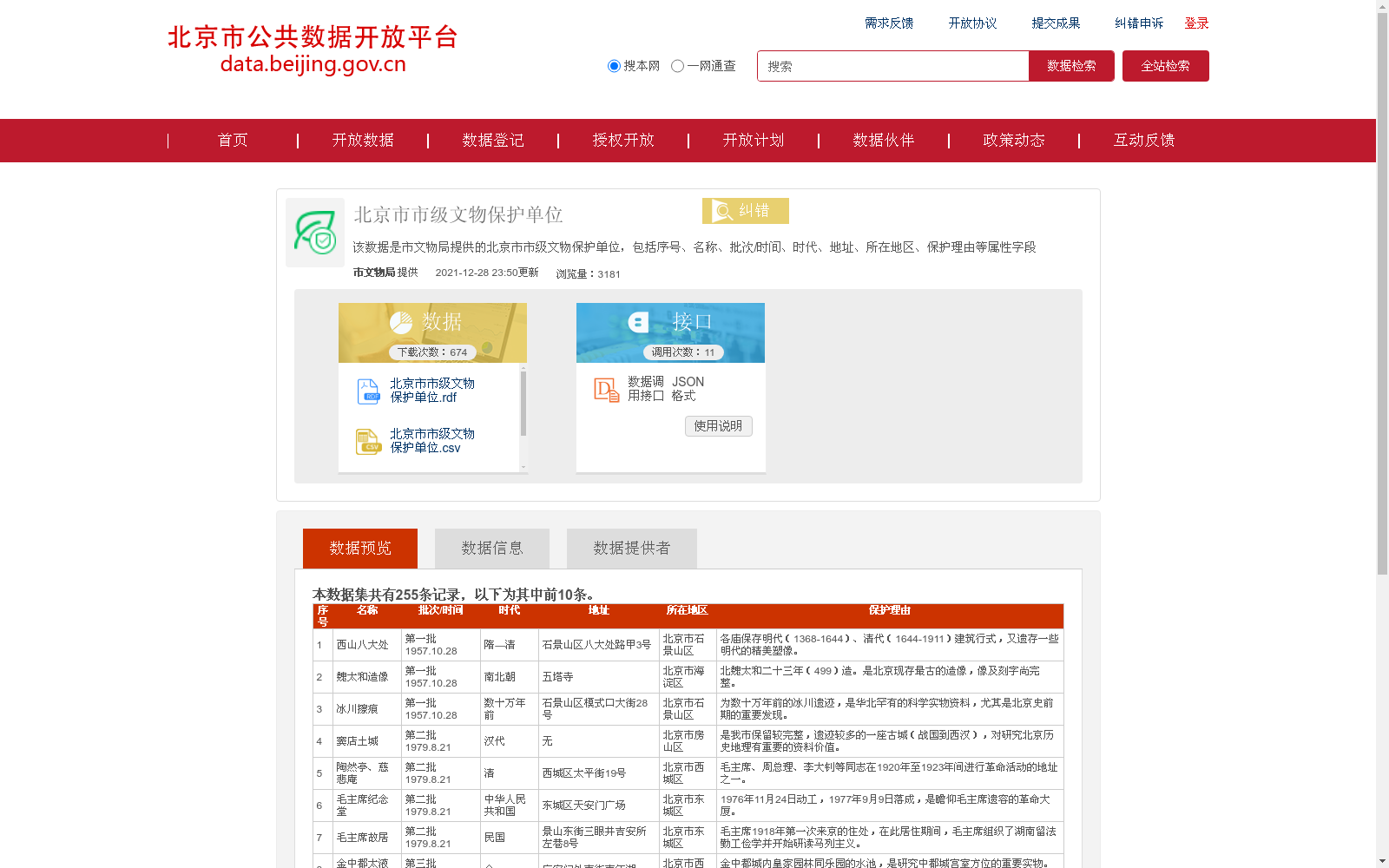1389x868 pixels.
Task: Open the 北京市市级文物保护单位.csv file icon
Action: 368,442
